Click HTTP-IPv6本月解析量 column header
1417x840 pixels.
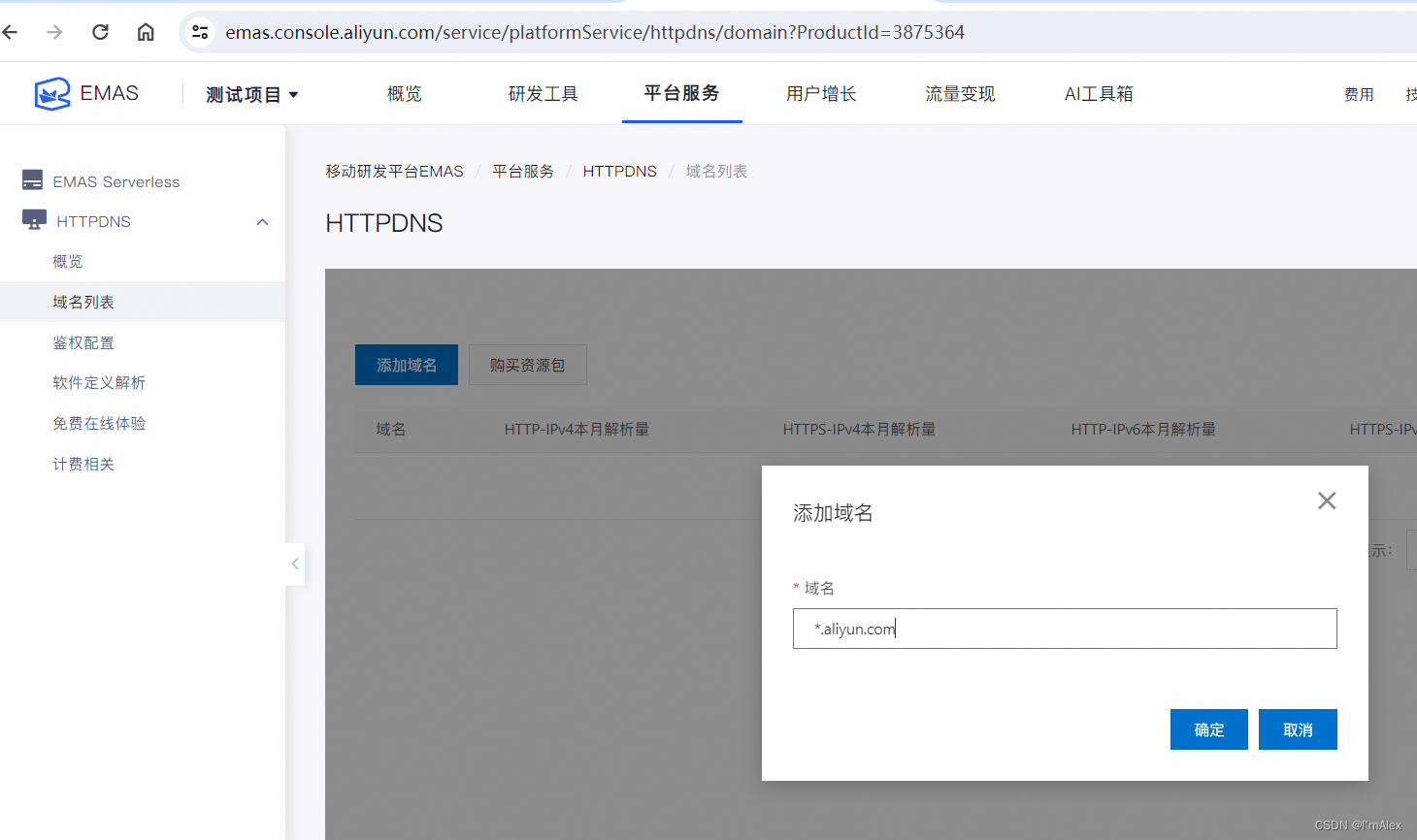pos(1143,429)
